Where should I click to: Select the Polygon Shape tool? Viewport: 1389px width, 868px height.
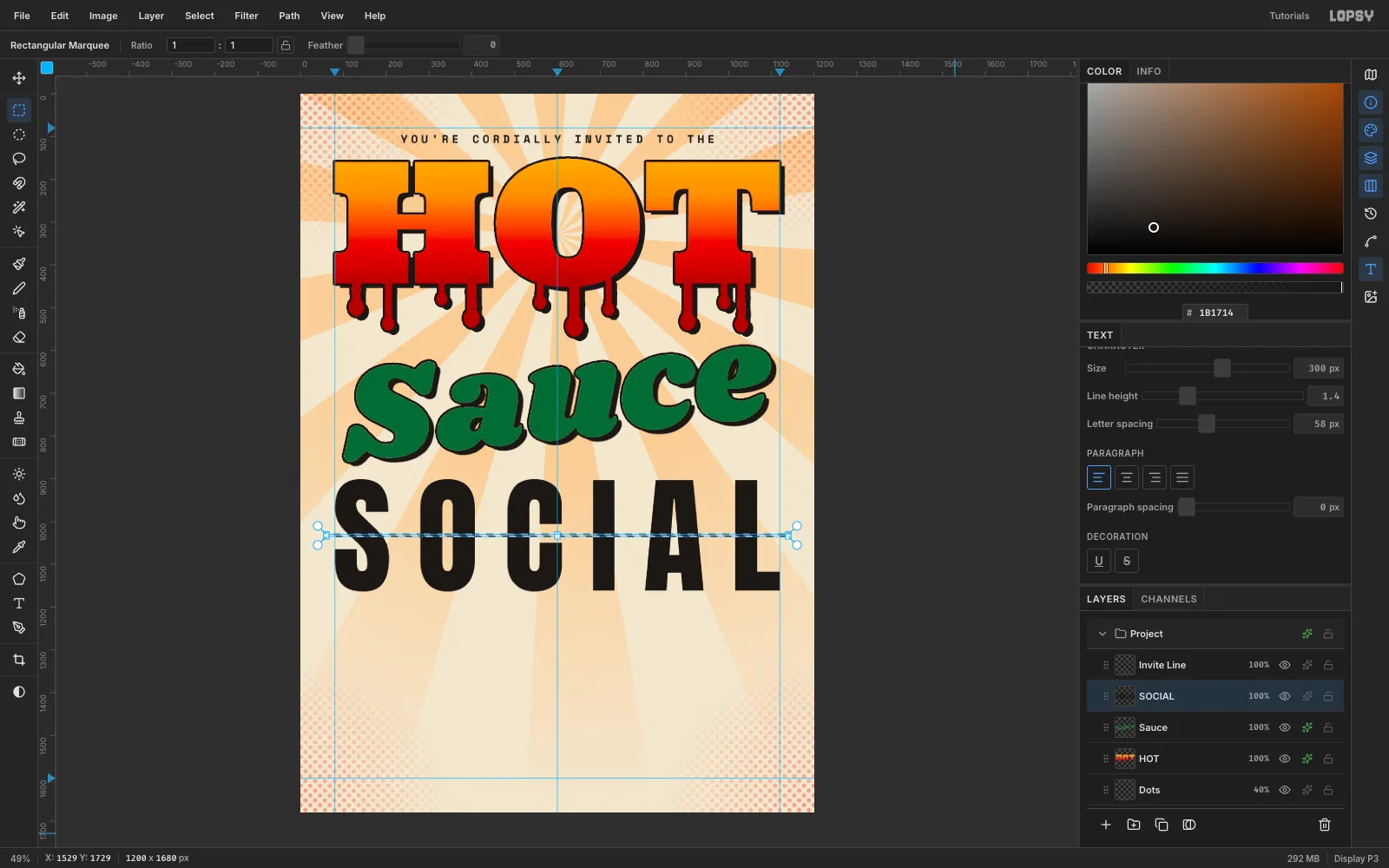tap(19, 579)
